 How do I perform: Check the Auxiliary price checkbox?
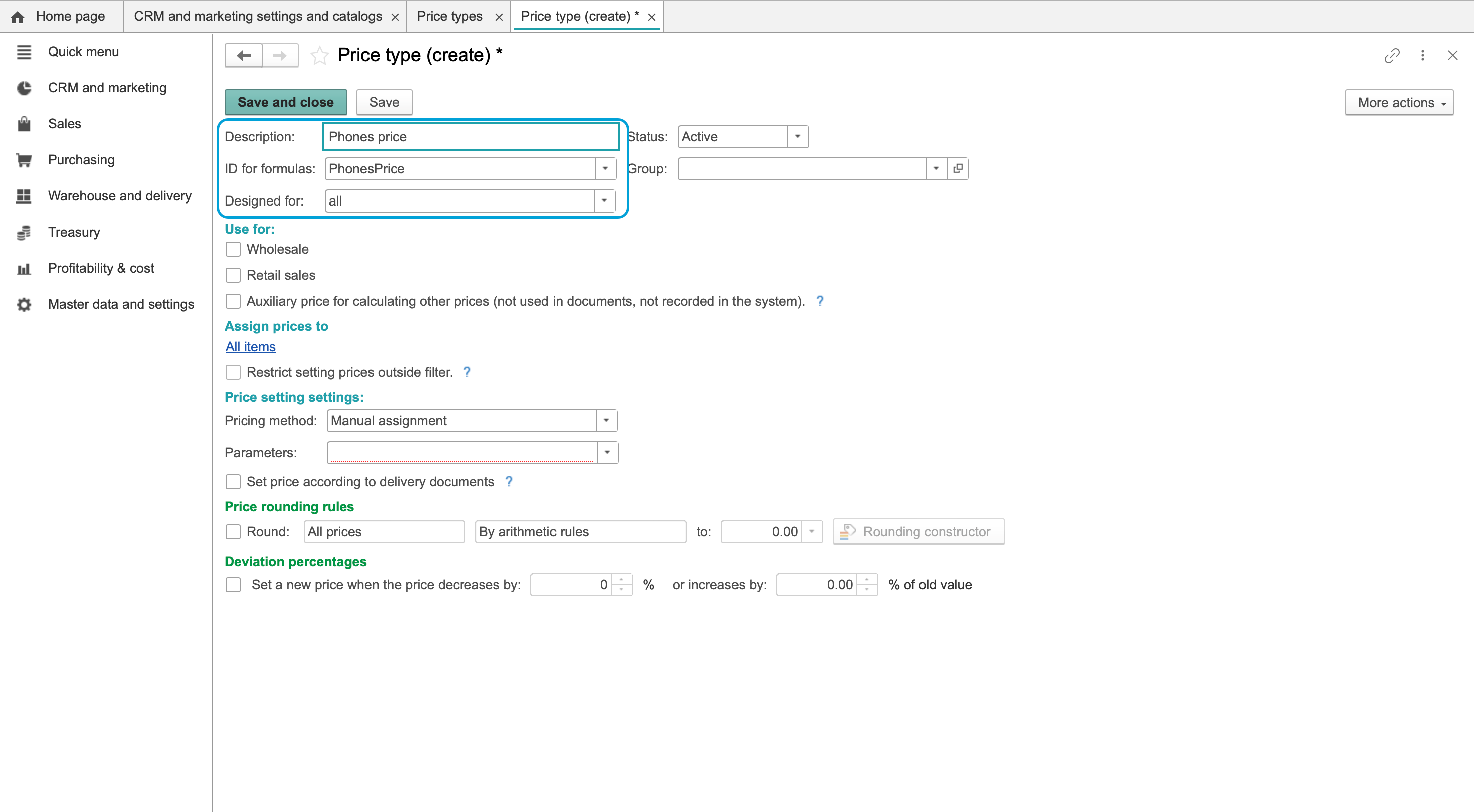coord(233,301)
